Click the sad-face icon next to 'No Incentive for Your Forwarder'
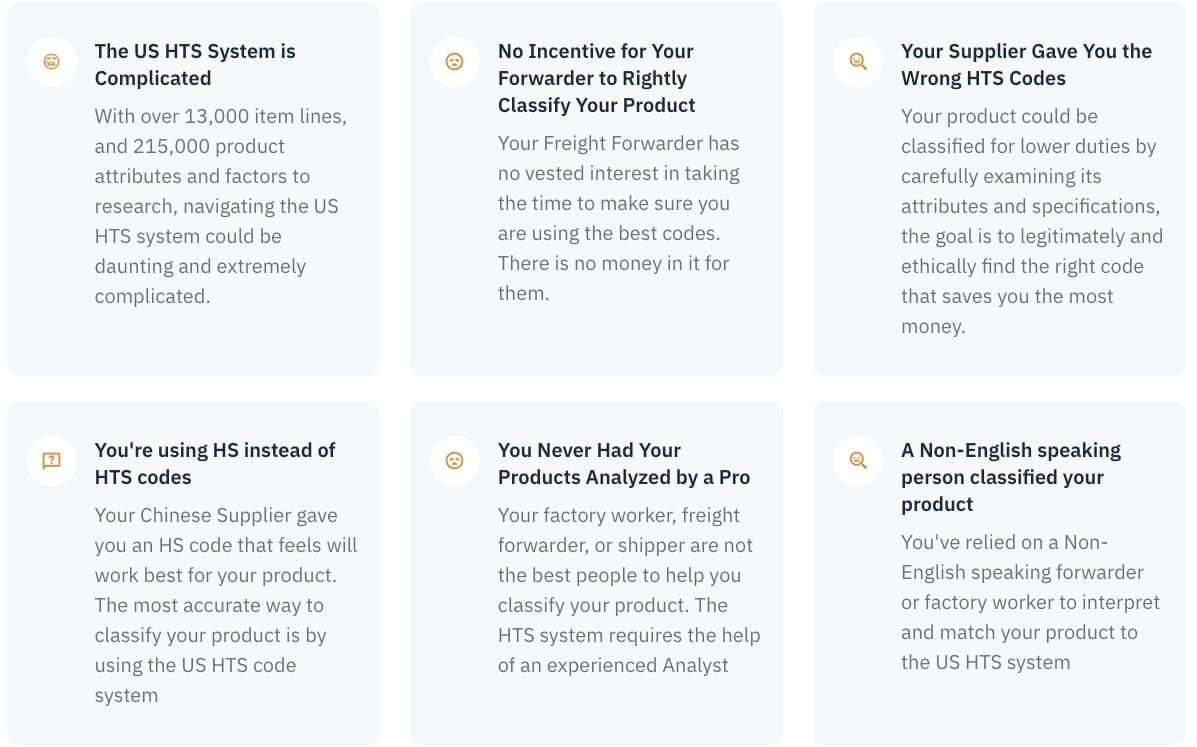The image size is (1197, 747). [x=454, y=61]
